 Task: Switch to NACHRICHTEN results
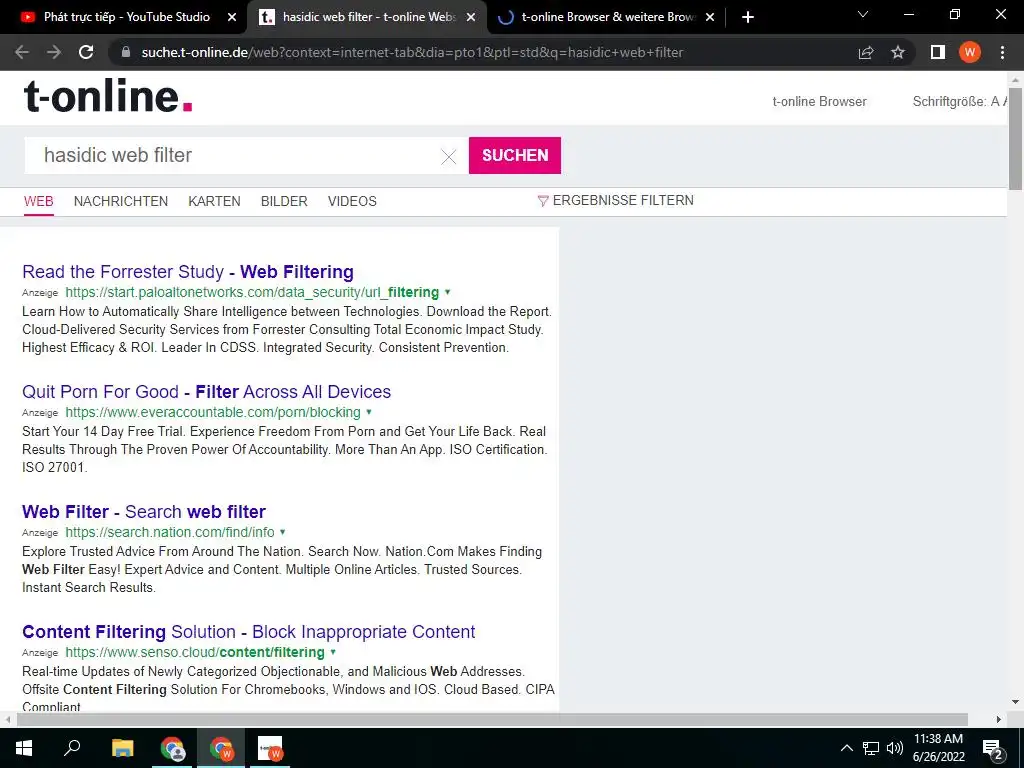[121, 201]
